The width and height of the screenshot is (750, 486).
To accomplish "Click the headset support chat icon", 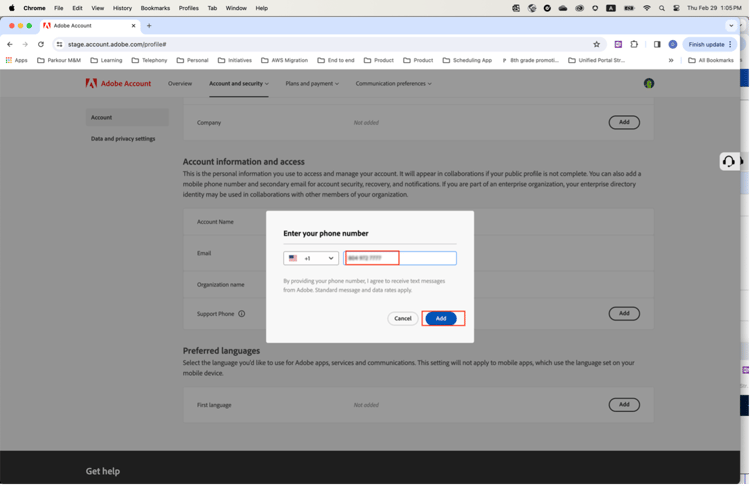I will tap(728, 162).
